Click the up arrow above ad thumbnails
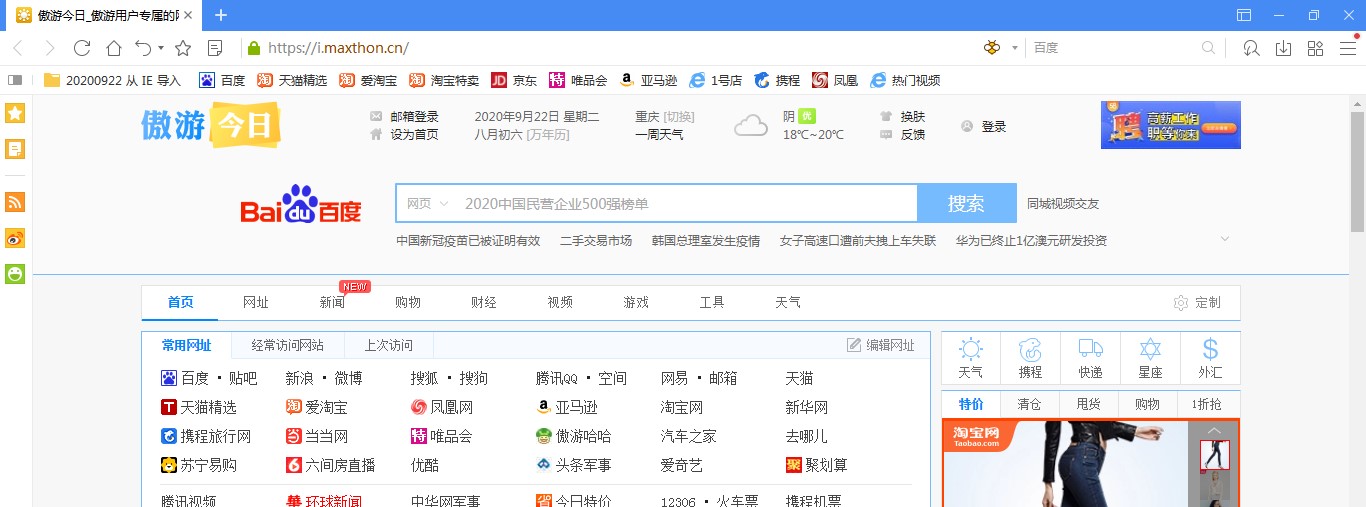 click(1214, 431)
